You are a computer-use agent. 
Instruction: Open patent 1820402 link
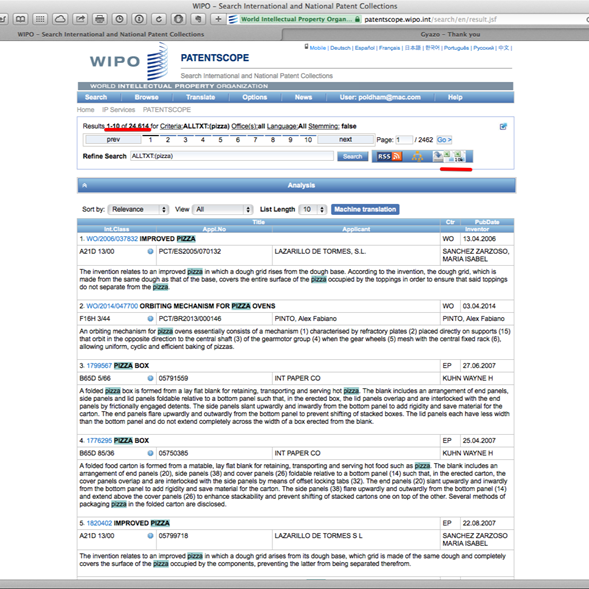(99, 523)
